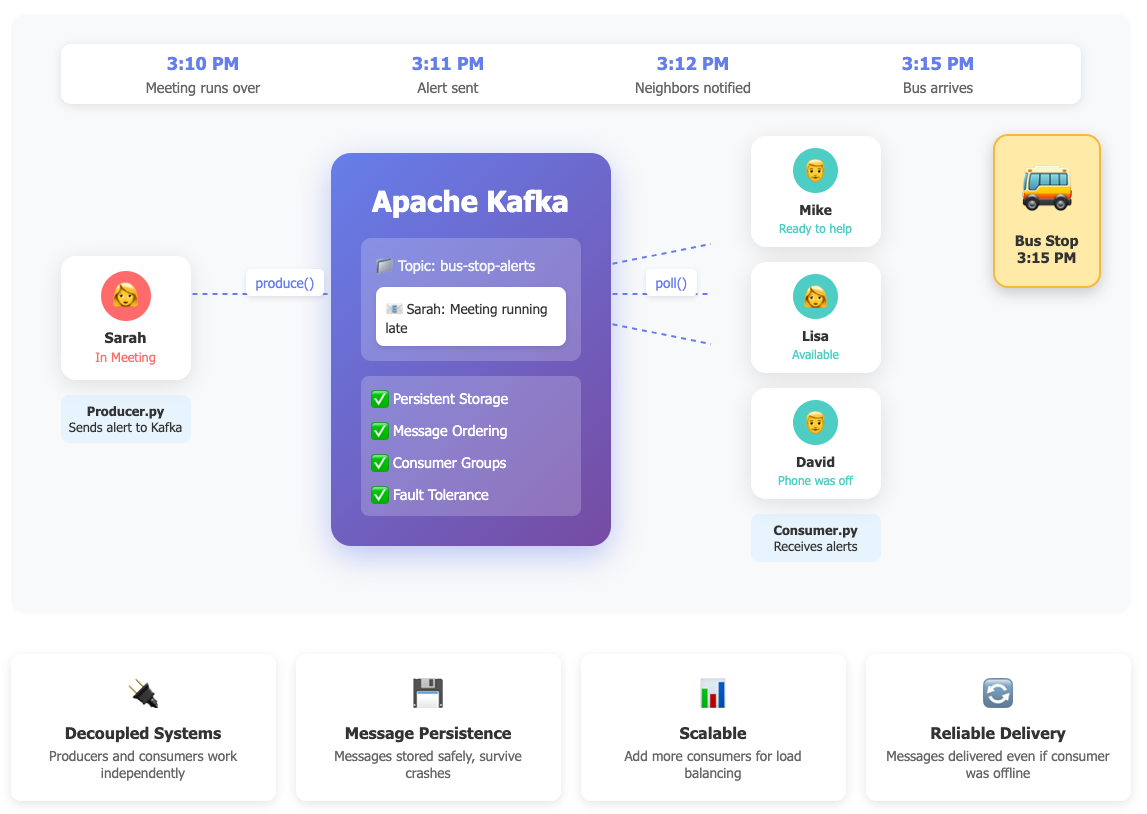
Task: Click the Message Ordering green checkmark
Action: pos(380,431)
